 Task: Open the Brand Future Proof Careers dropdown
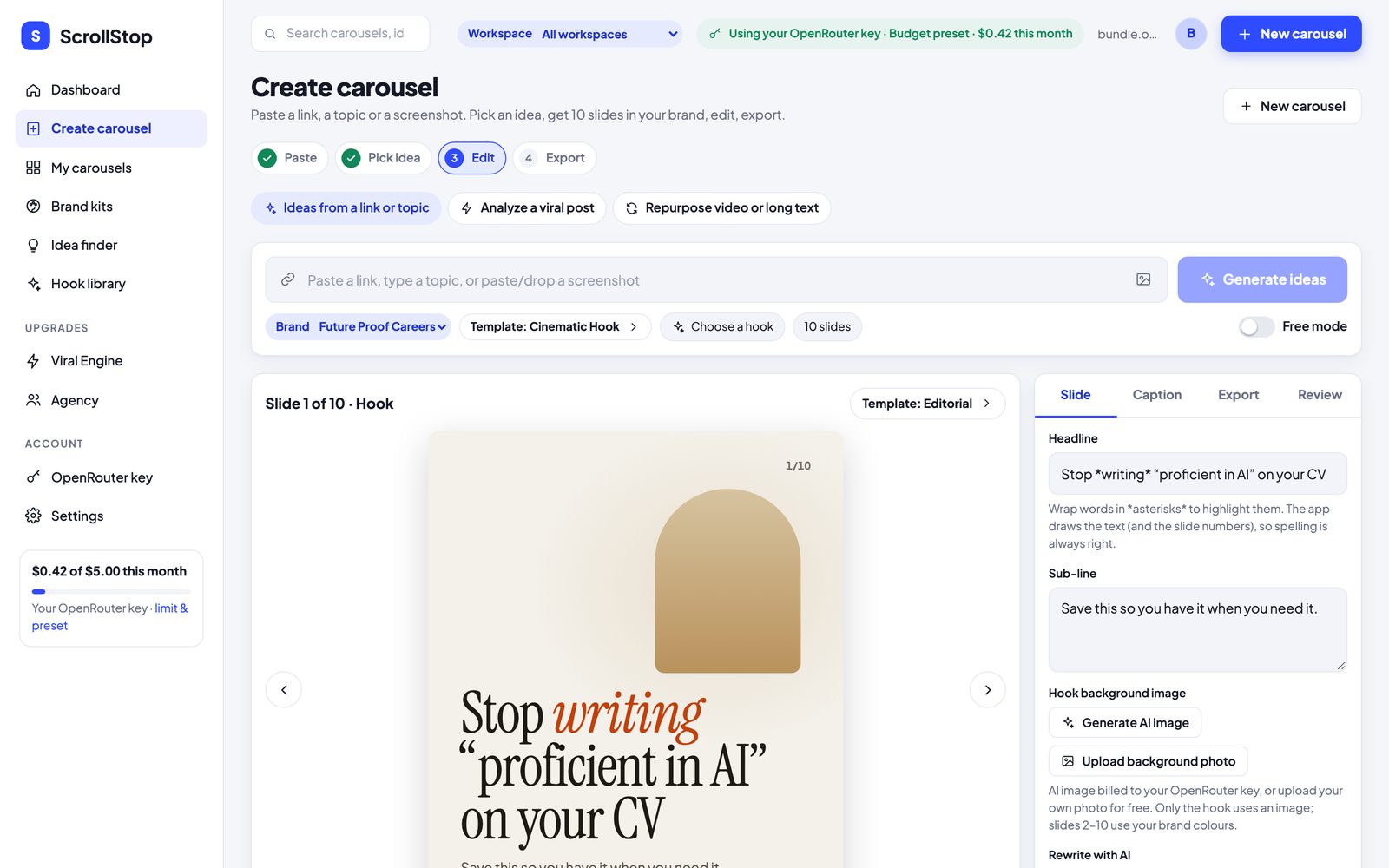point(359,326)
